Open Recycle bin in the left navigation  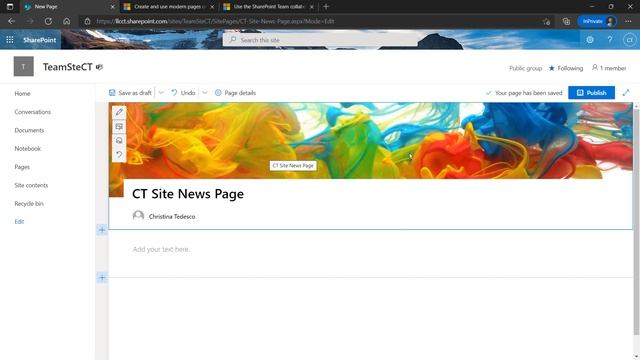point(29,204)
